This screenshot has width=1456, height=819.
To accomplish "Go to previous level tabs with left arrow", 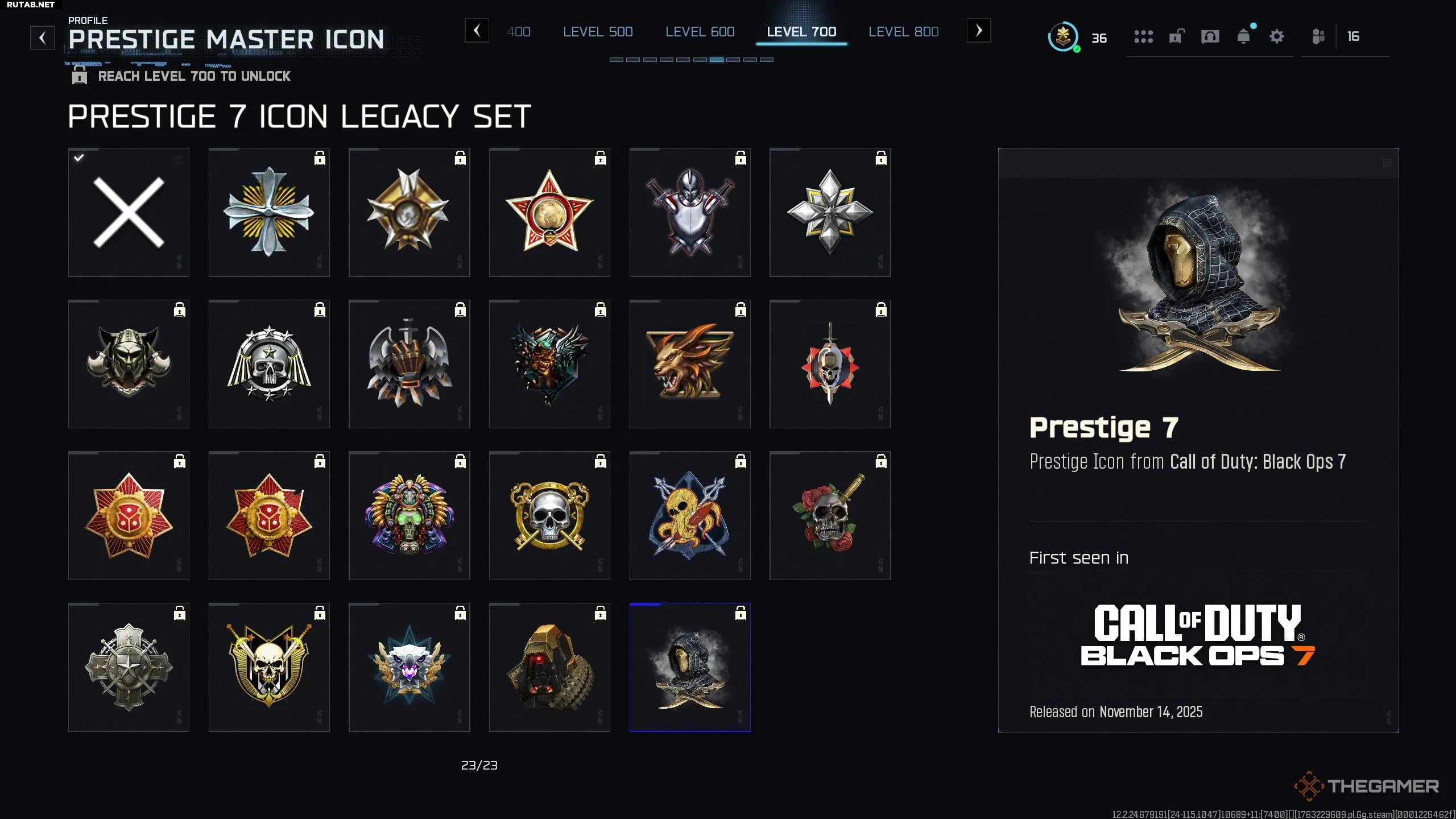I will [x=477, y=31].
